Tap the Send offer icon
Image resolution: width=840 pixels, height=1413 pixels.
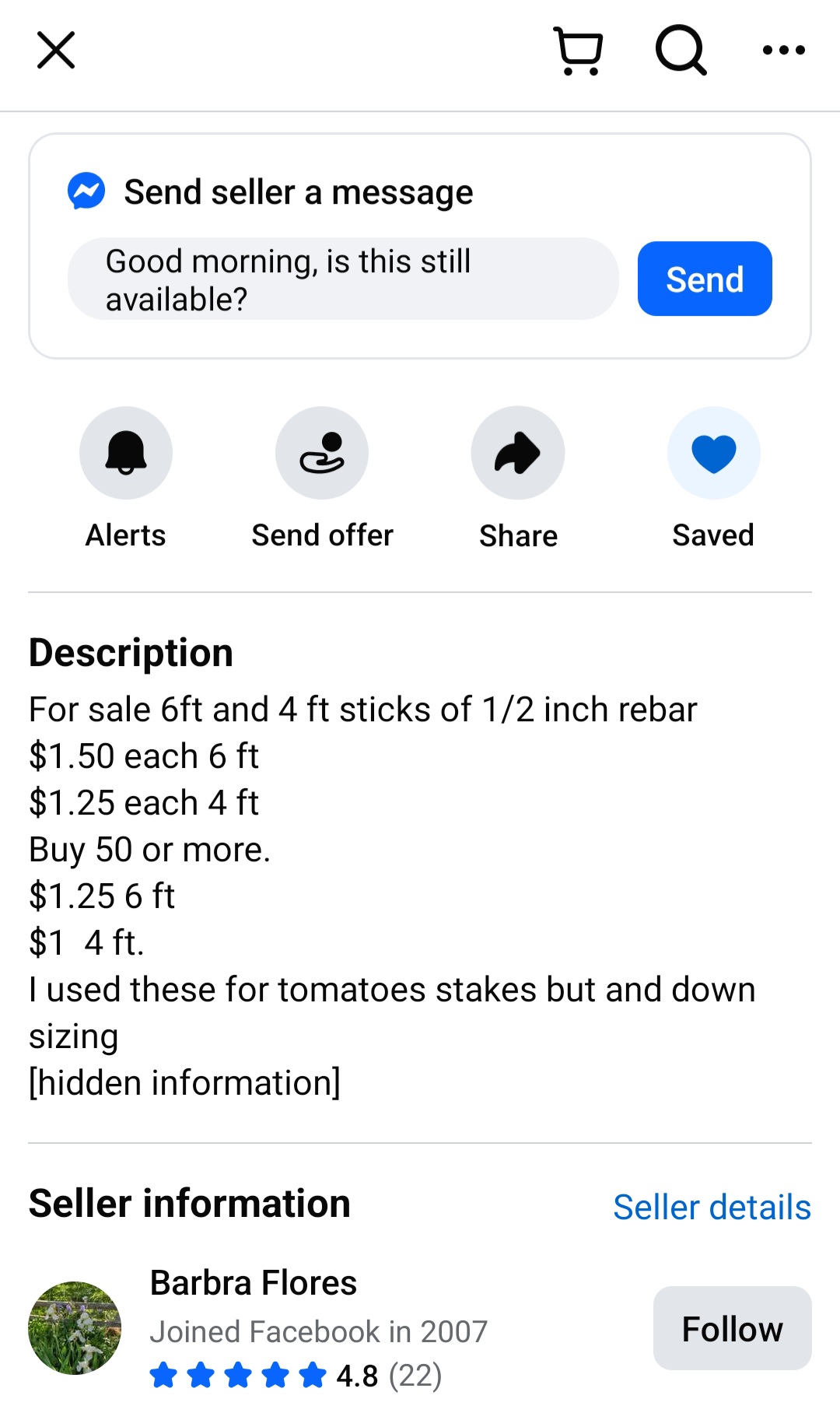tap(322, 453)
